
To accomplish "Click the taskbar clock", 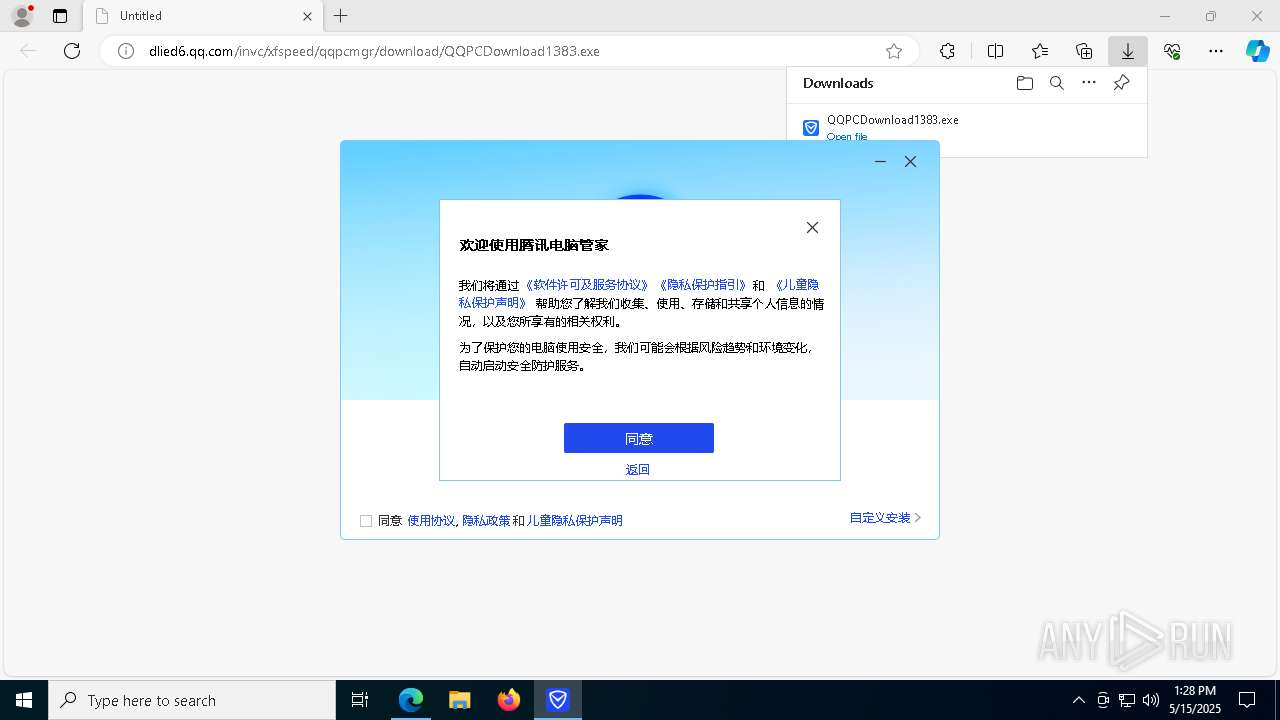I will tap(1195, 700).
